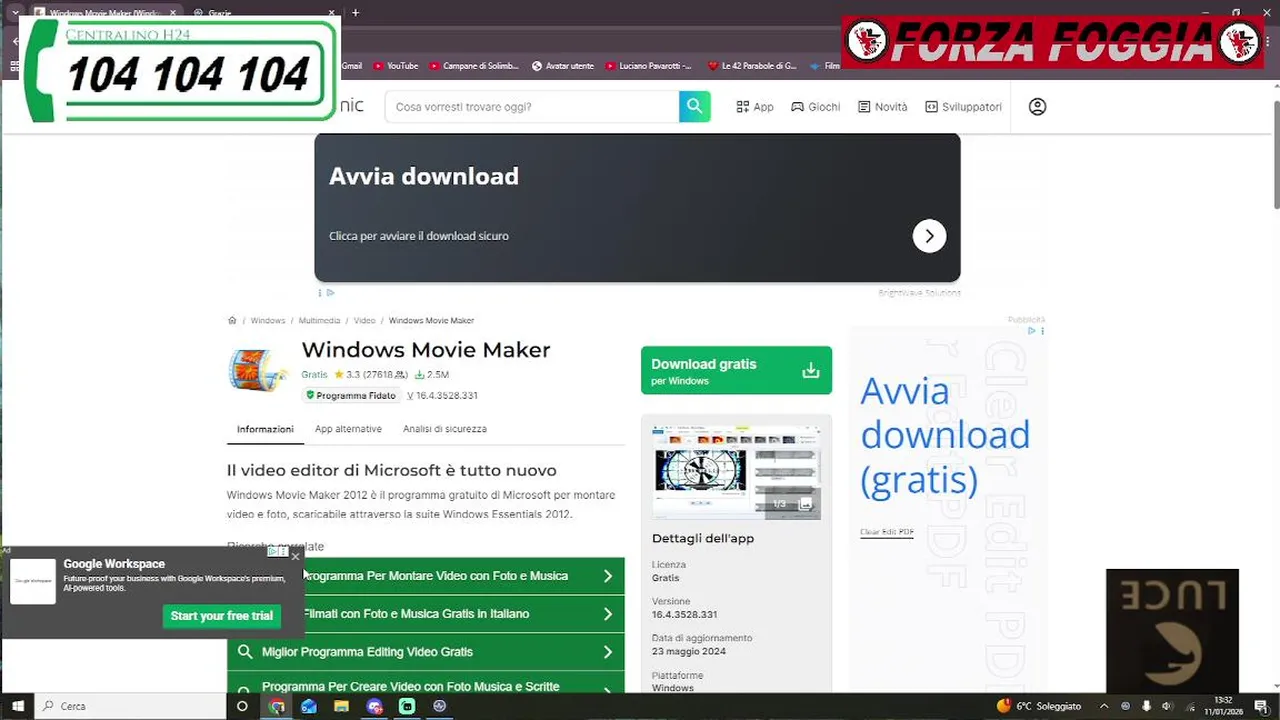Open the taskbar clock showing 13:32

pos(1223,706)
